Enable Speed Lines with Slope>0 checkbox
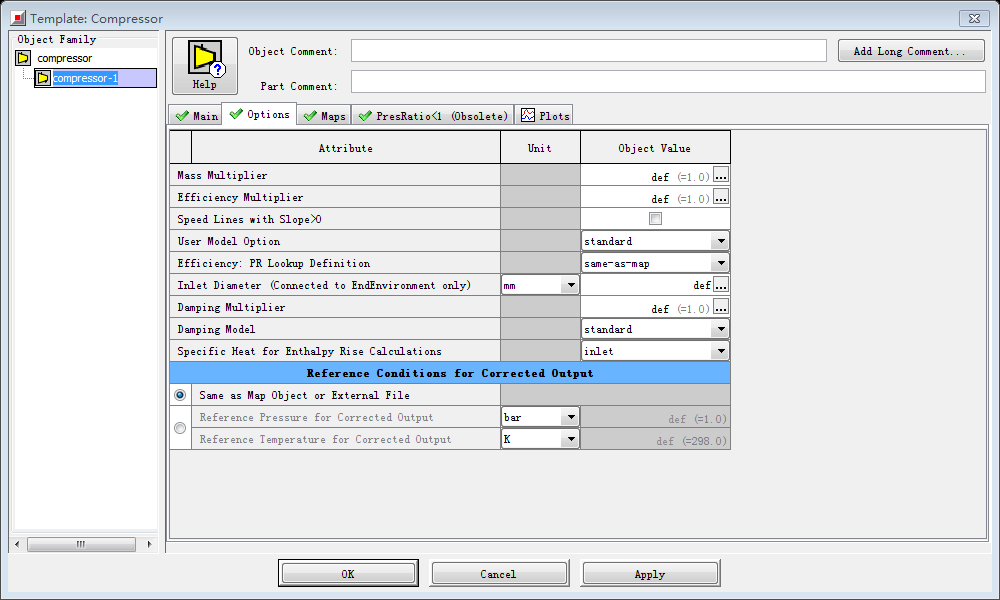 click(655, 219)
